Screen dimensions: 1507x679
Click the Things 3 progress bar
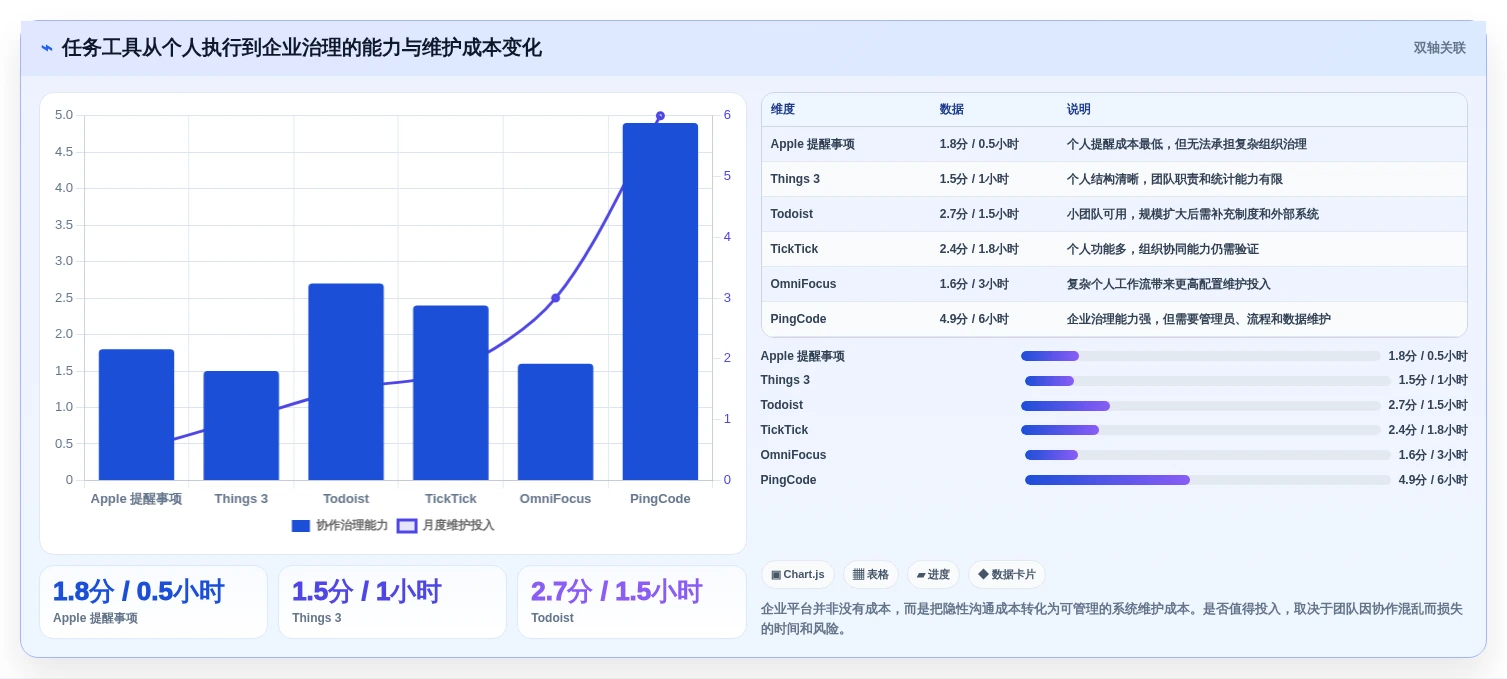point(1208,381)
